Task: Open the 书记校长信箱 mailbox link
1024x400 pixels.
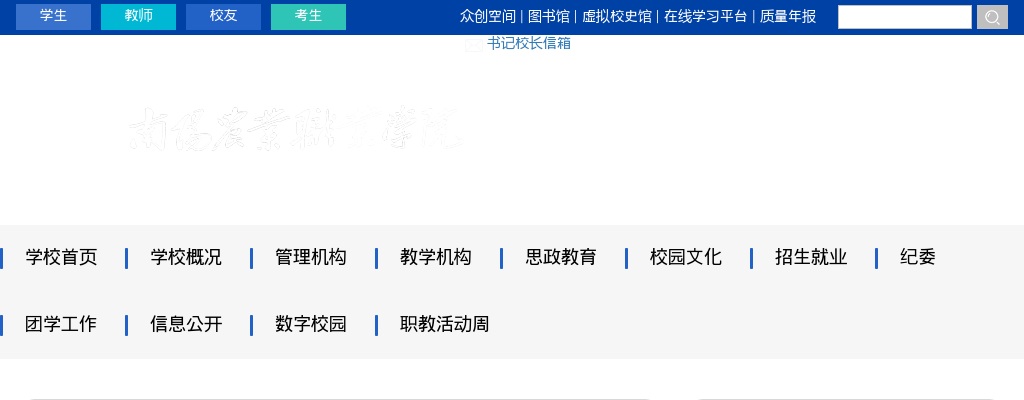Action: point(529,44)
